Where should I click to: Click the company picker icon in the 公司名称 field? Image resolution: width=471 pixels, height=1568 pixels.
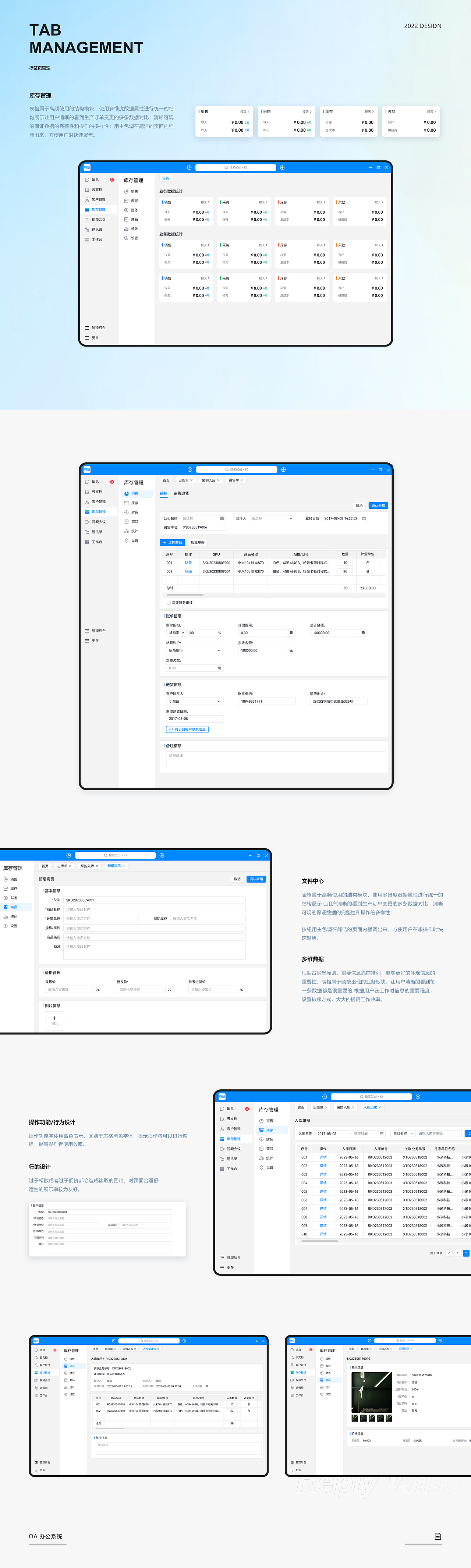tap(222, 519)
